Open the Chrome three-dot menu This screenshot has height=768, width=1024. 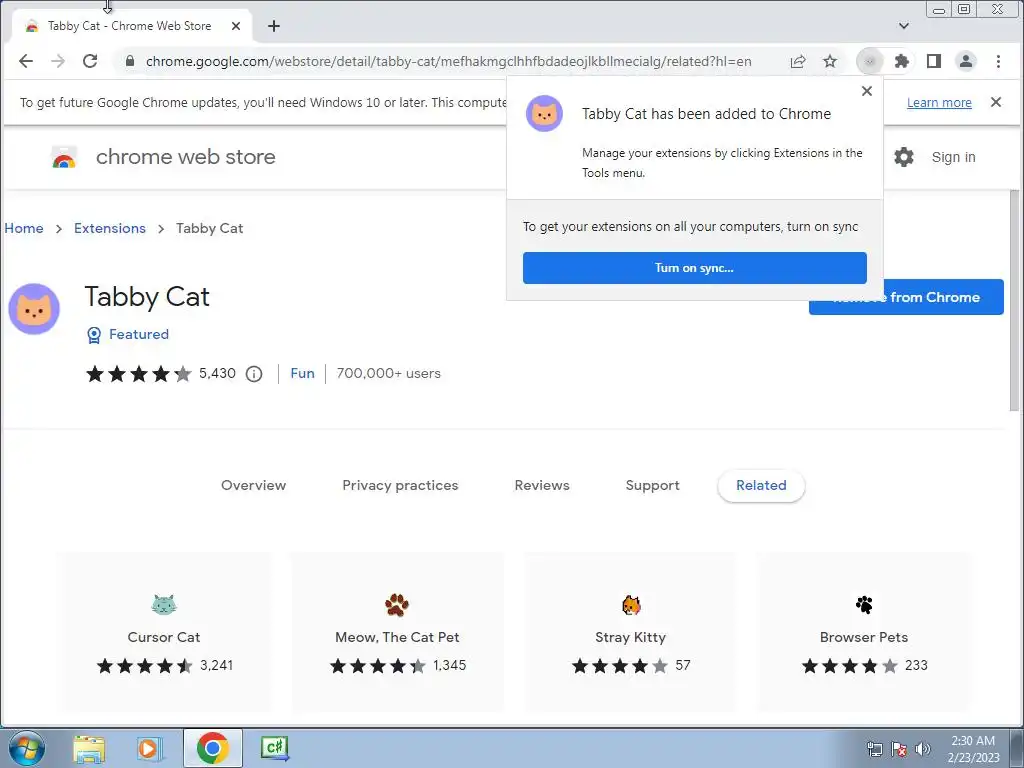[x=998, y=61]
